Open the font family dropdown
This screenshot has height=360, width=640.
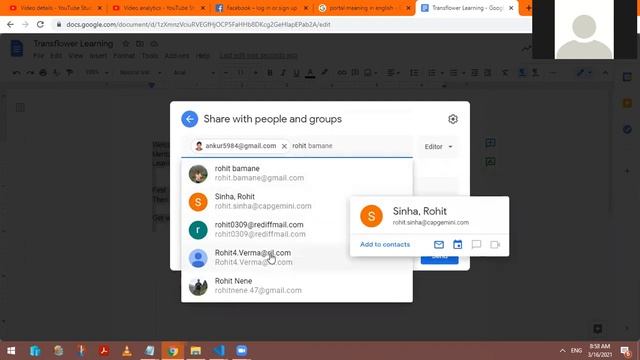(x=194, y=73)
